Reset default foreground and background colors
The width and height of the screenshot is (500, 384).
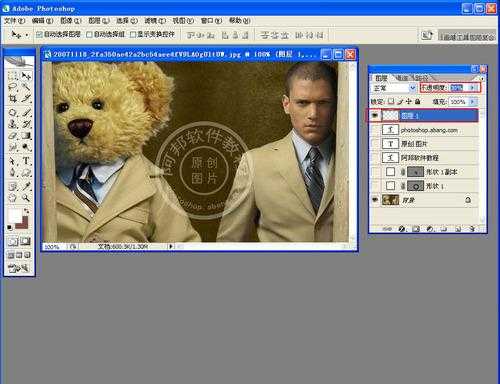tap(10, 228)
